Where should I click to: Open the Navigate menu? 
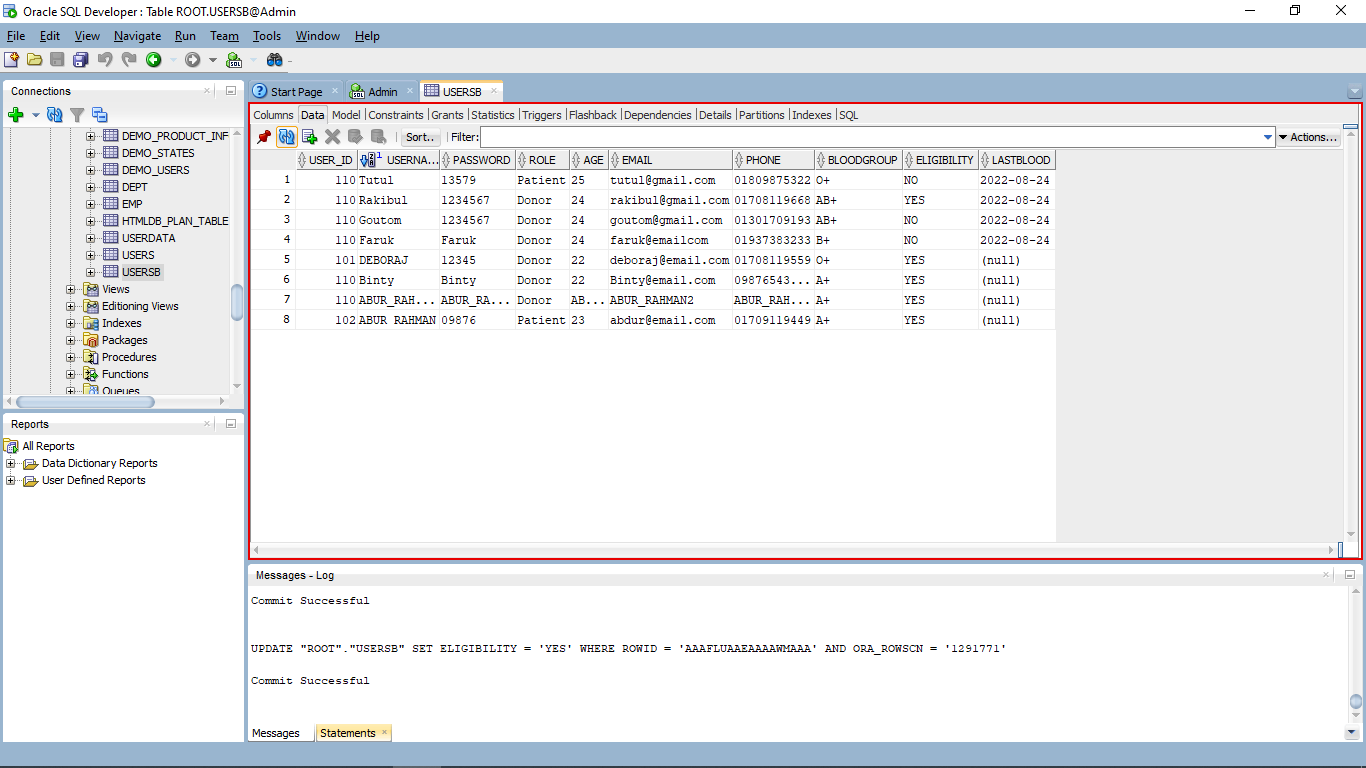(137, 36)
